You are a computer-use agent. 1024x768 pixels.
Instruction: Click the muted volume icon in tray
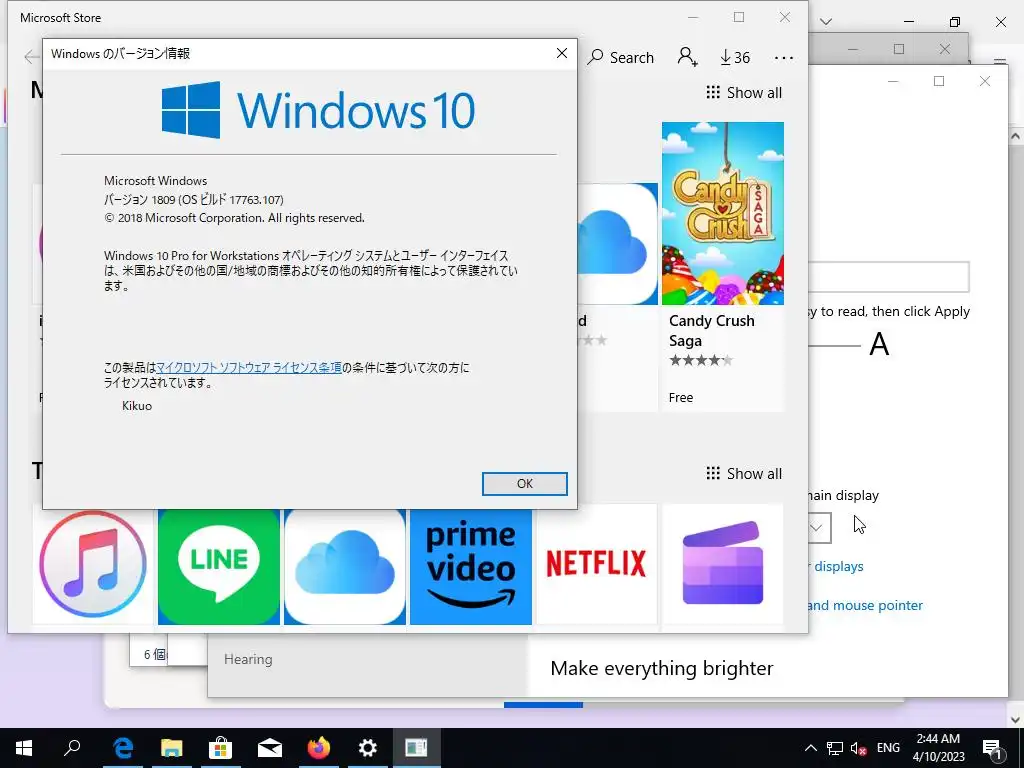(859, 748)
